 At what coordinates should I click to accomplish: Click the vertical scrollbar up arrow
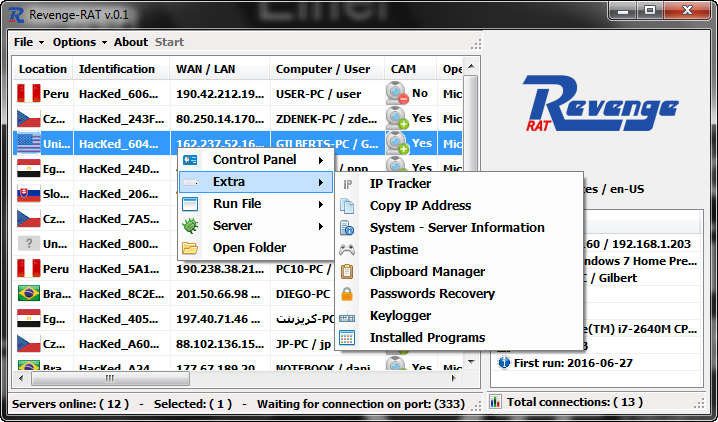pos(471,66)
